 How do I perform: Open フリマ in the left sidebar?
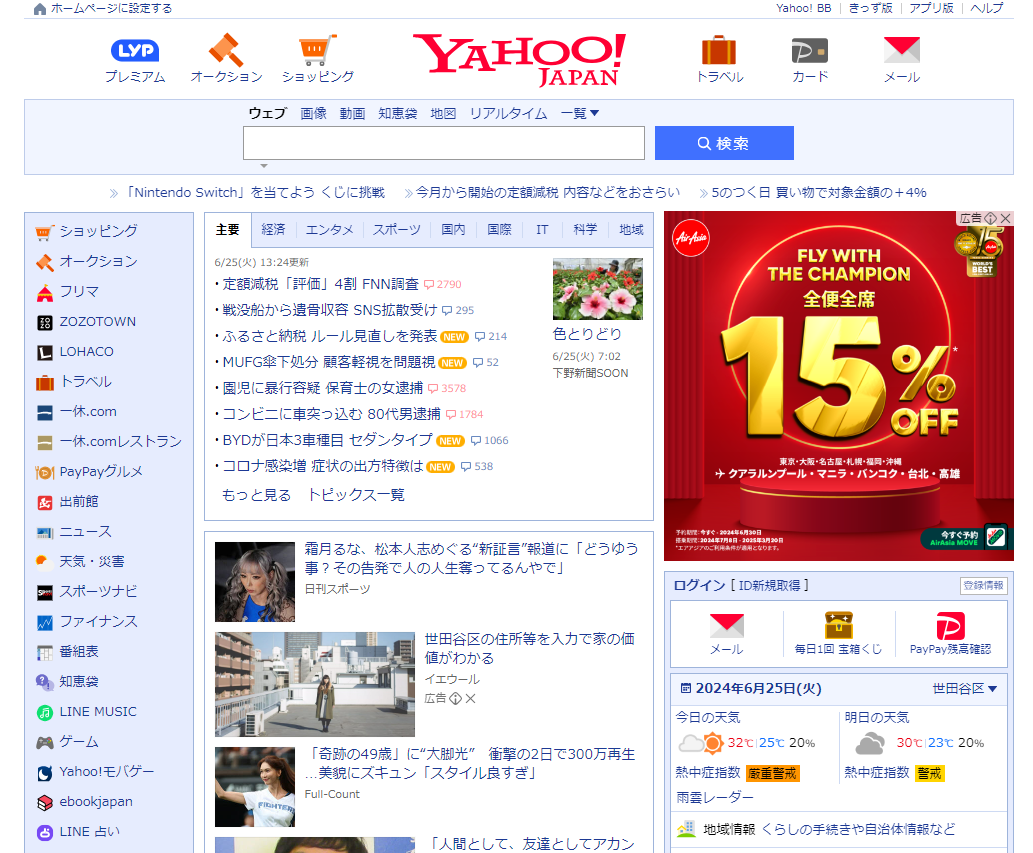pyautogui.click(x=79, y=291)
